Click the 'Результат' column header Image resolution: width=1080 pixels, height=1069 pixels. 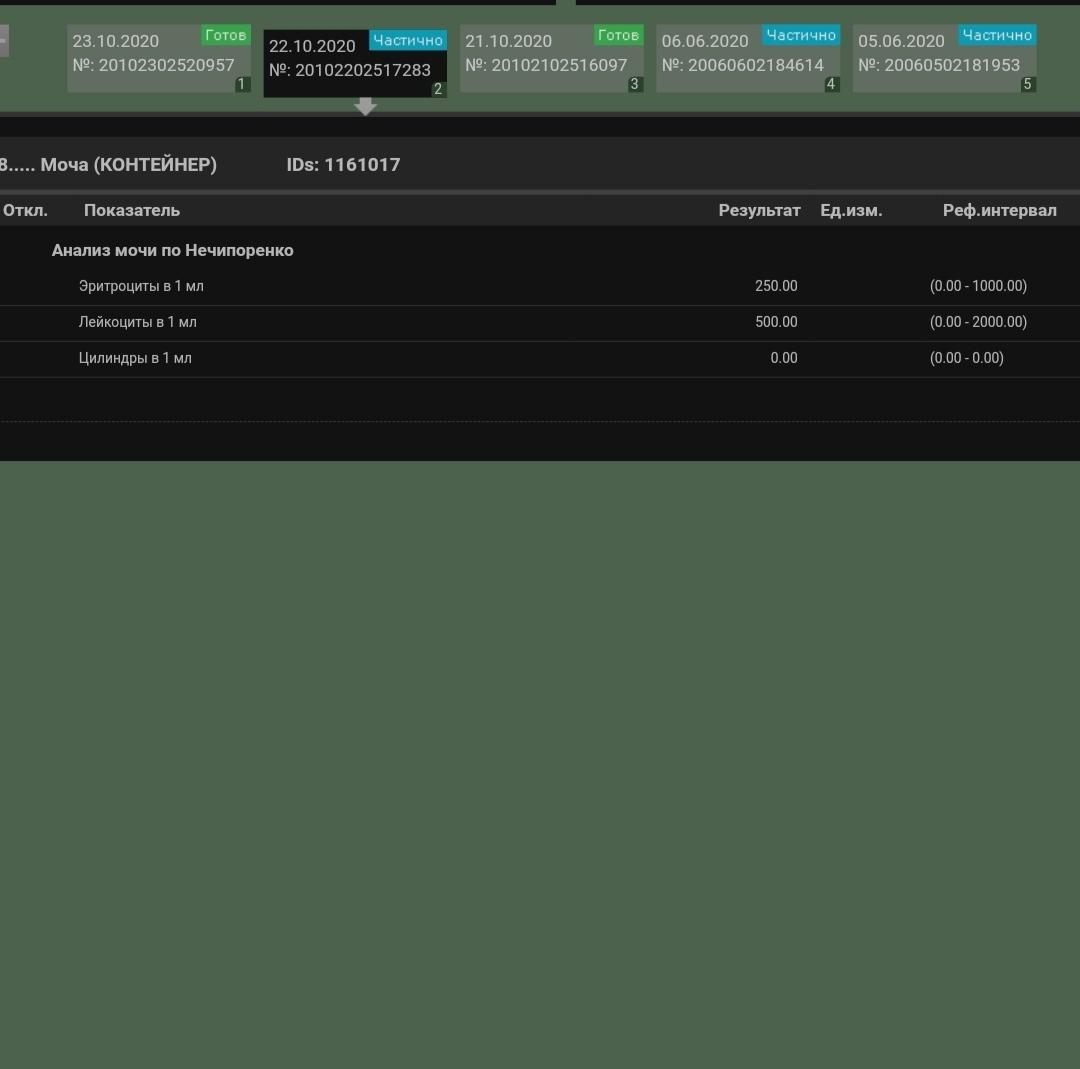click(759, 210)
